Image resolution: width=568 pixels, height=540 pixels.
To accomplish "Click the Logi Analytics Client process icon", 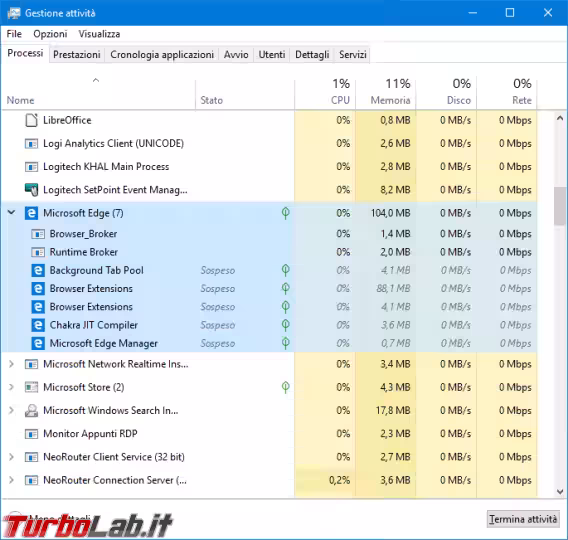I will [32, 144].
